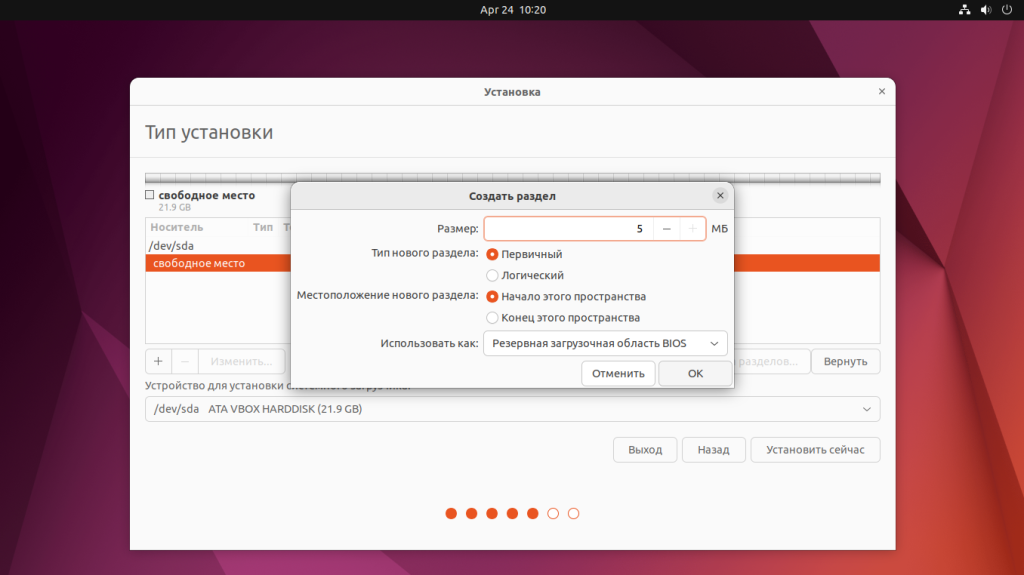Image resolution: width=1024 pixels, height=575 pixels.
Task: Close the Создать раздел dialog
Action: pos(720,196)
